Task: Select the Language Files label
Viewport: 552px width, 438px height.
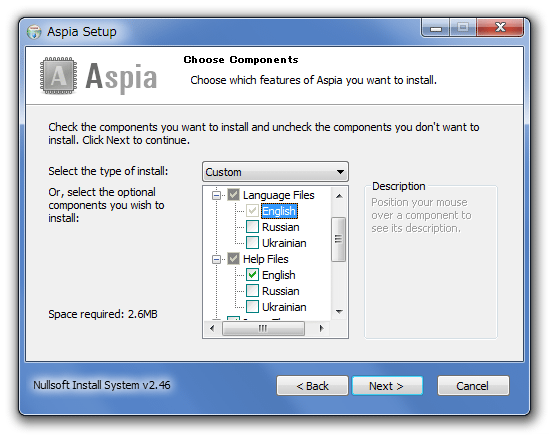Action: tap(278, 195)
